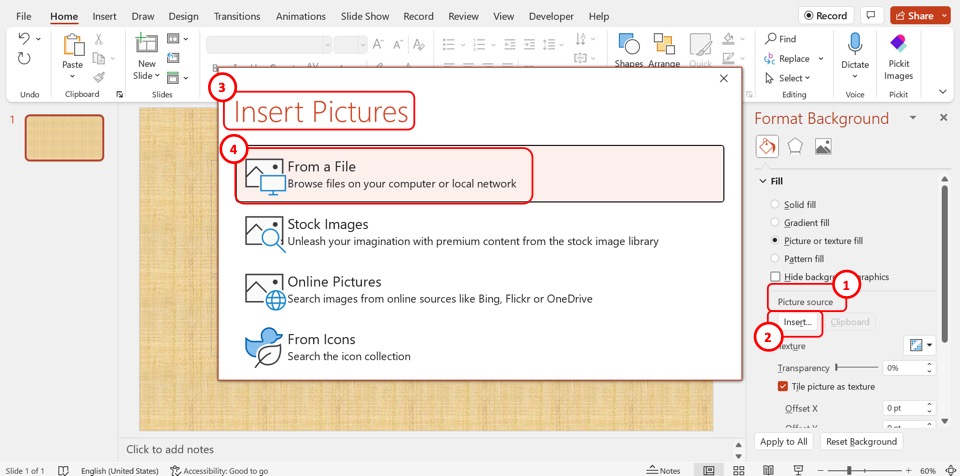Close the Insert Pictures dialog

[x=724, y=78]
